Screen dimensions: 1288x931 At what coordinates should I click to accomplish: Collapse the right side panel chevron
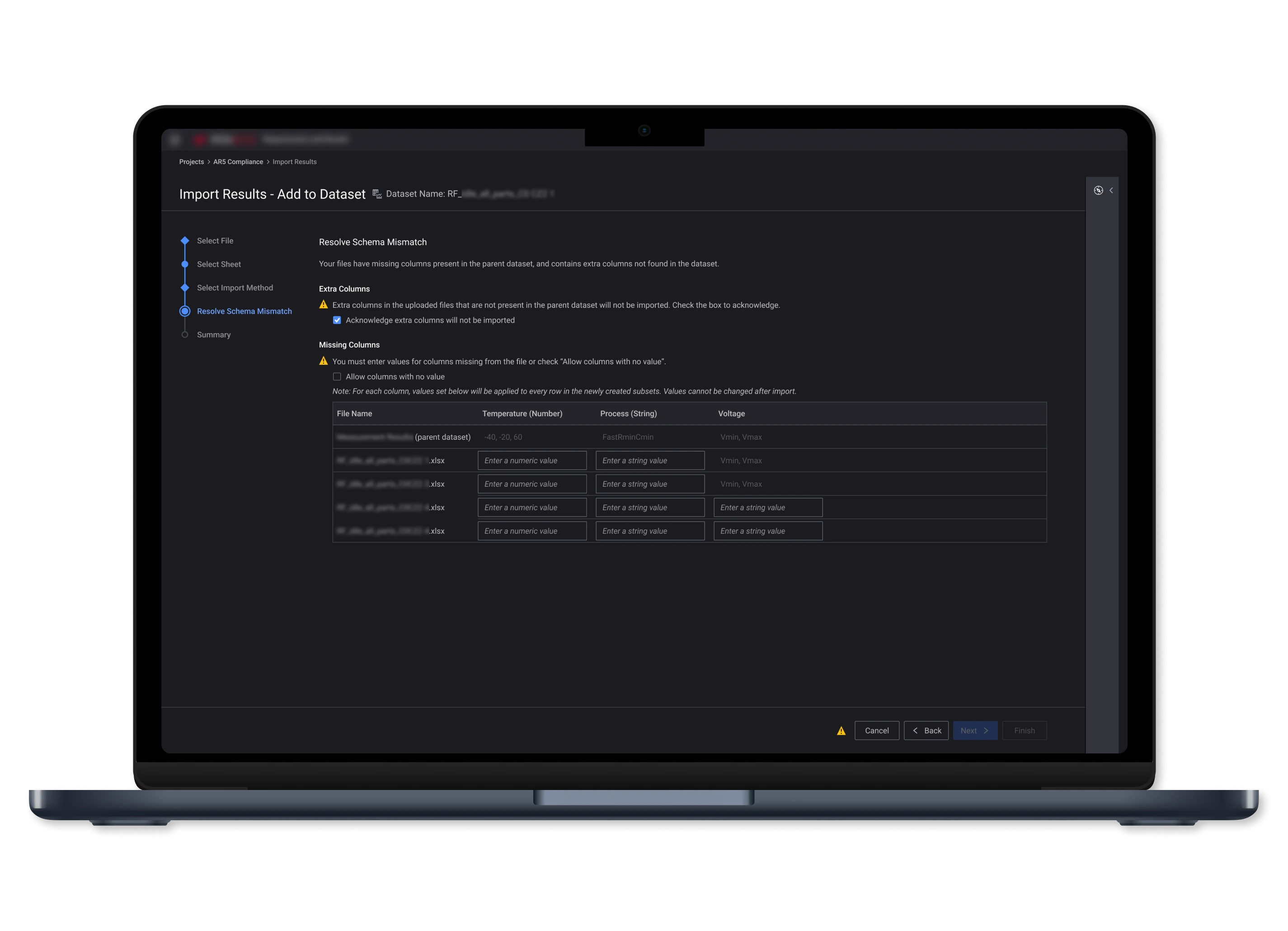pyautogui.click(x=1111, y=190)
